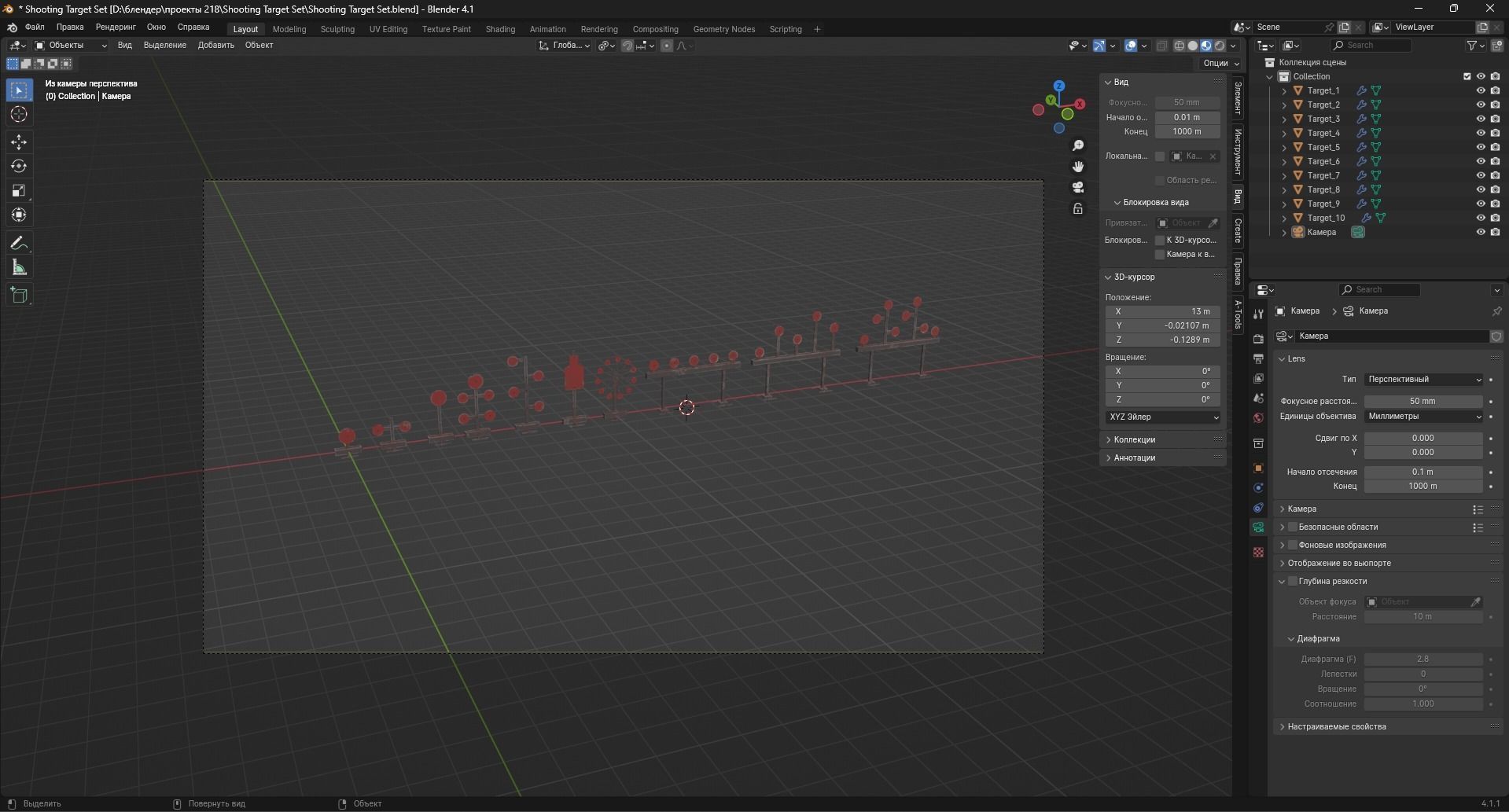Toggle camera view with the camera icon
The image size is (1509, 812).
tap(1078, 187)
